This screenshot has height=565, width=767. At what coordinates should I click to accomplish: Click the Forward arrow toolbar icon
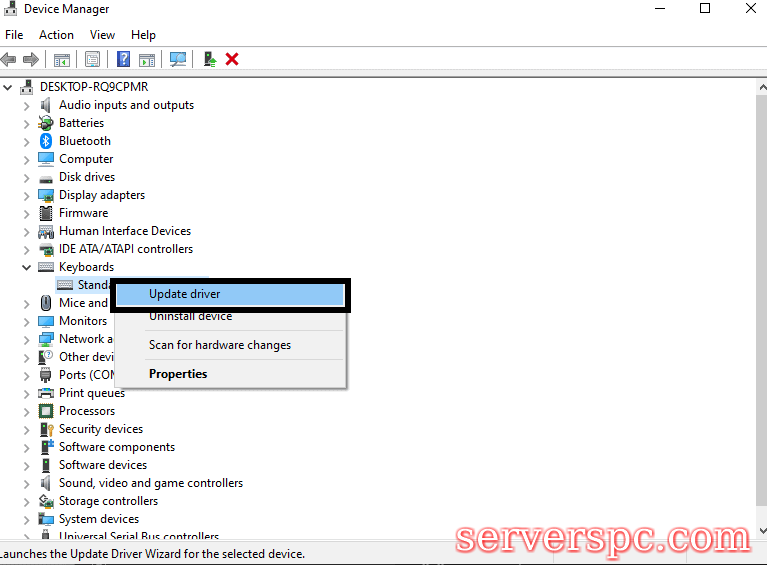pos(31,60)
